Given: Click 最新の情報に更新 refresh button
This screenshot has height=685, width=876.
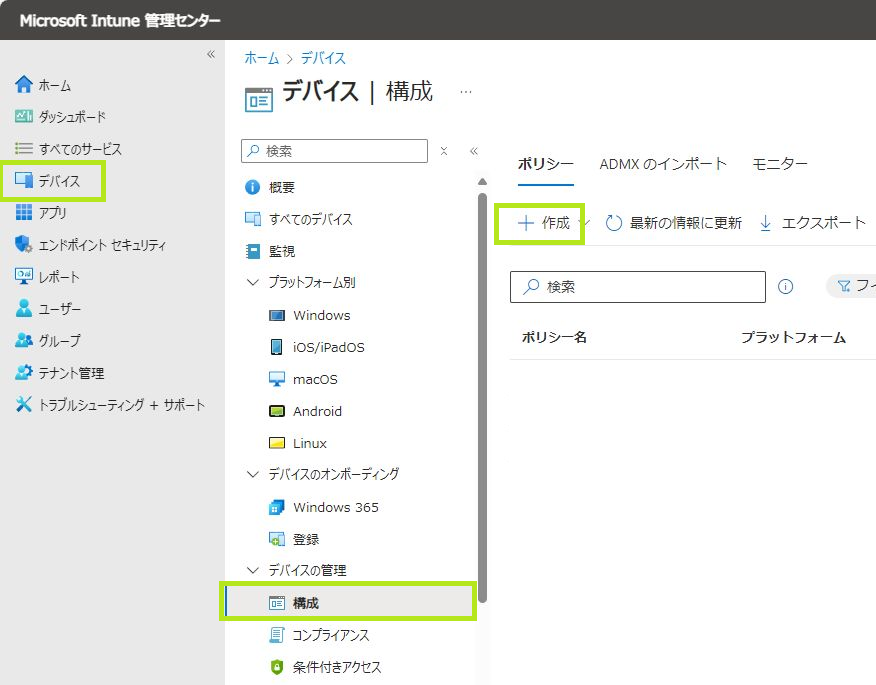Looking at the screenshot, I should click(674, 223).
